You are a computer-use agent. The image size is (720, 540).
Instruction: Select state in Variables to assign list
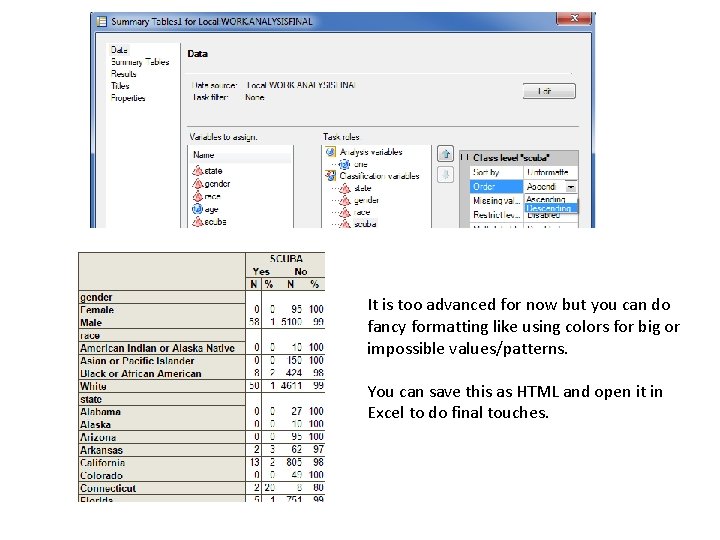click(x=213, y=171)
